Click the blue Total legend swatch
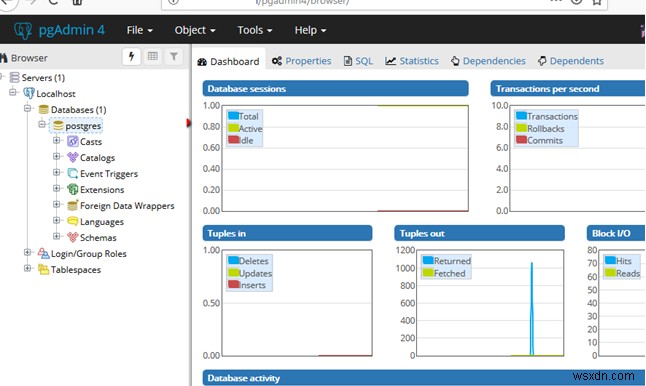Screen dimensions: 646x386 (x=234, y=116)
